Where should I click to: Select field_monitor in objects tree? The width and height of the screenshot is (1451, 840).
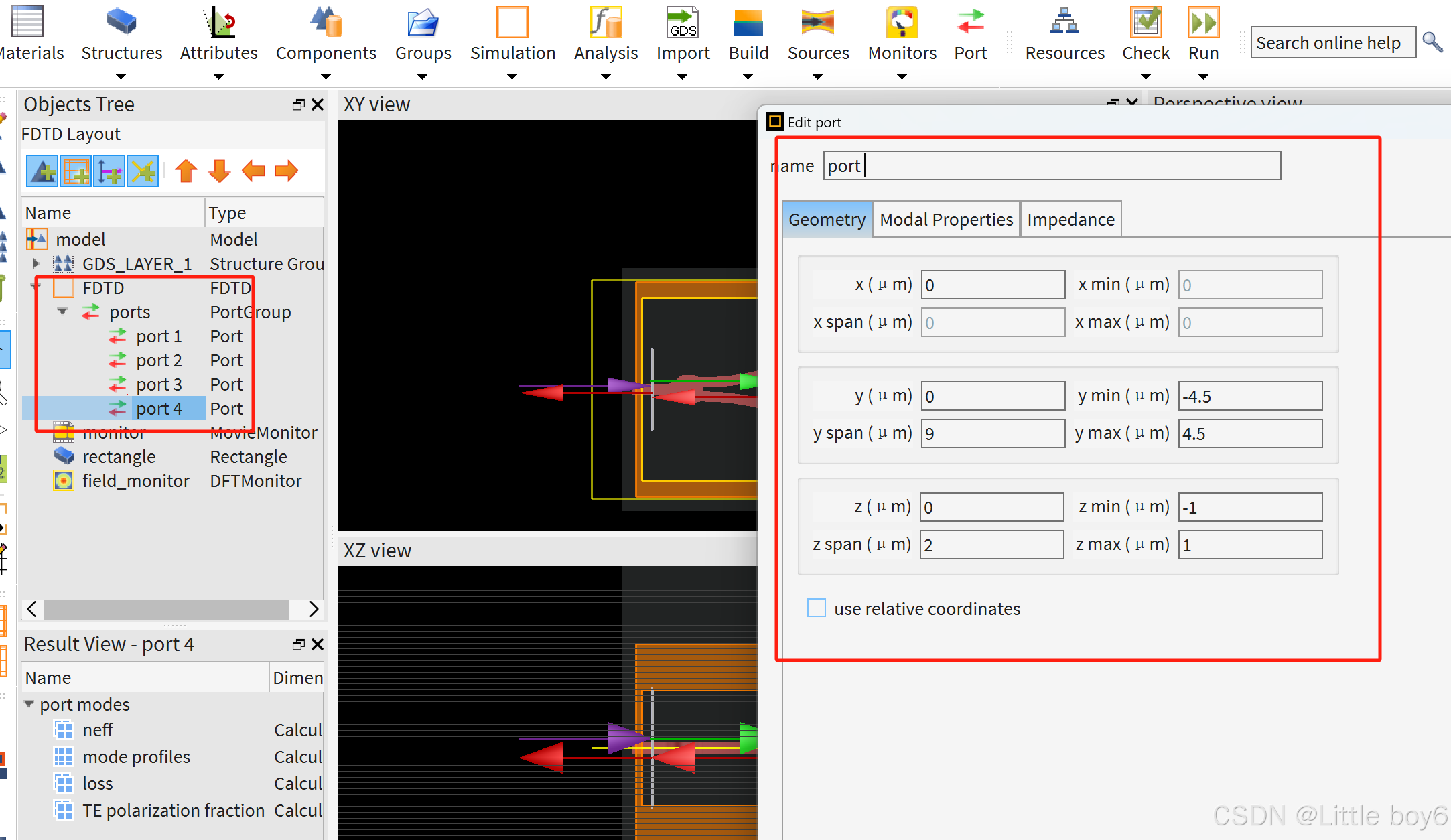point(135,481)
